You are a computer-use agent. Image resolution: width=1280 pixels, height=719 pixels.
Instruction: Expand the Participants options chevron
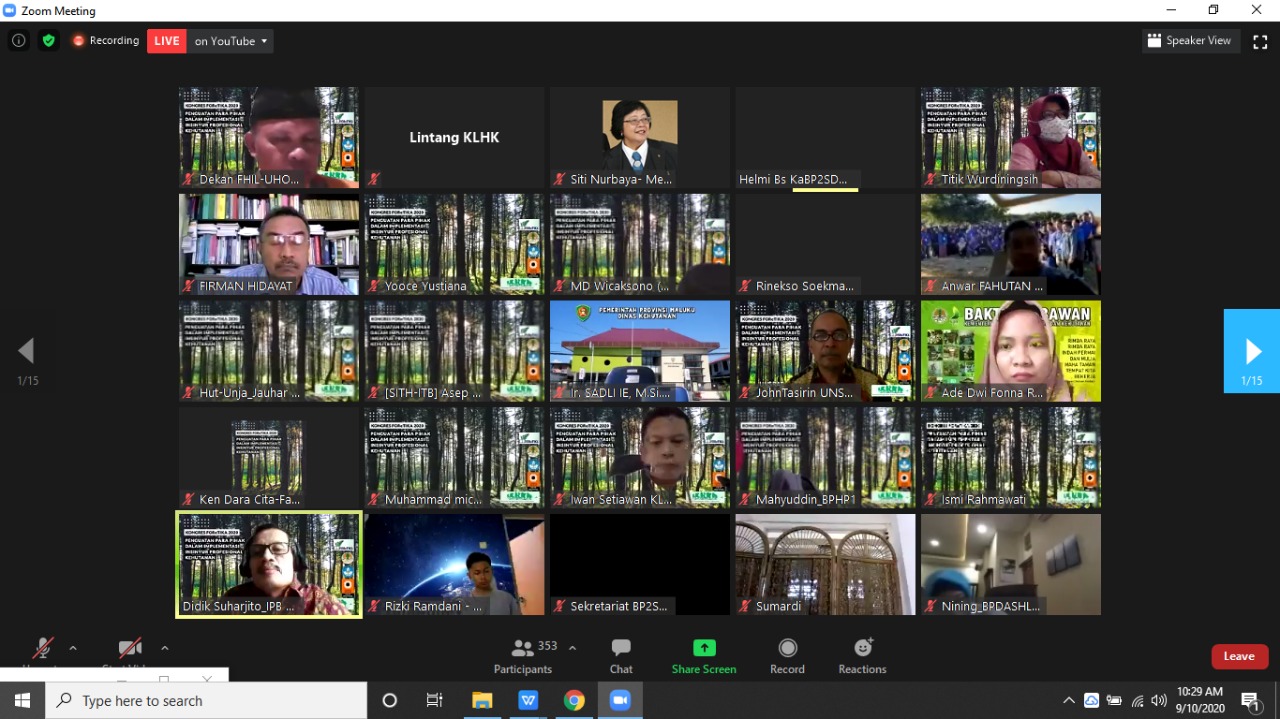click(x=572, y=648)
